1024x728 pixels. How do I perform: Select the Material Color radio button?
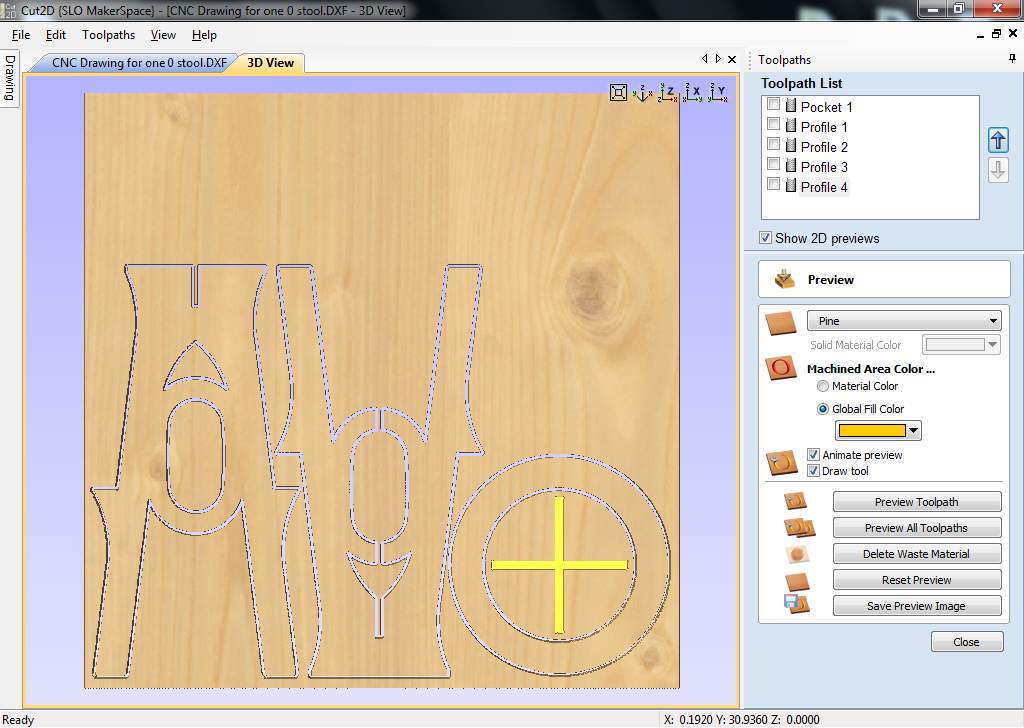click(x=822, y=386)
